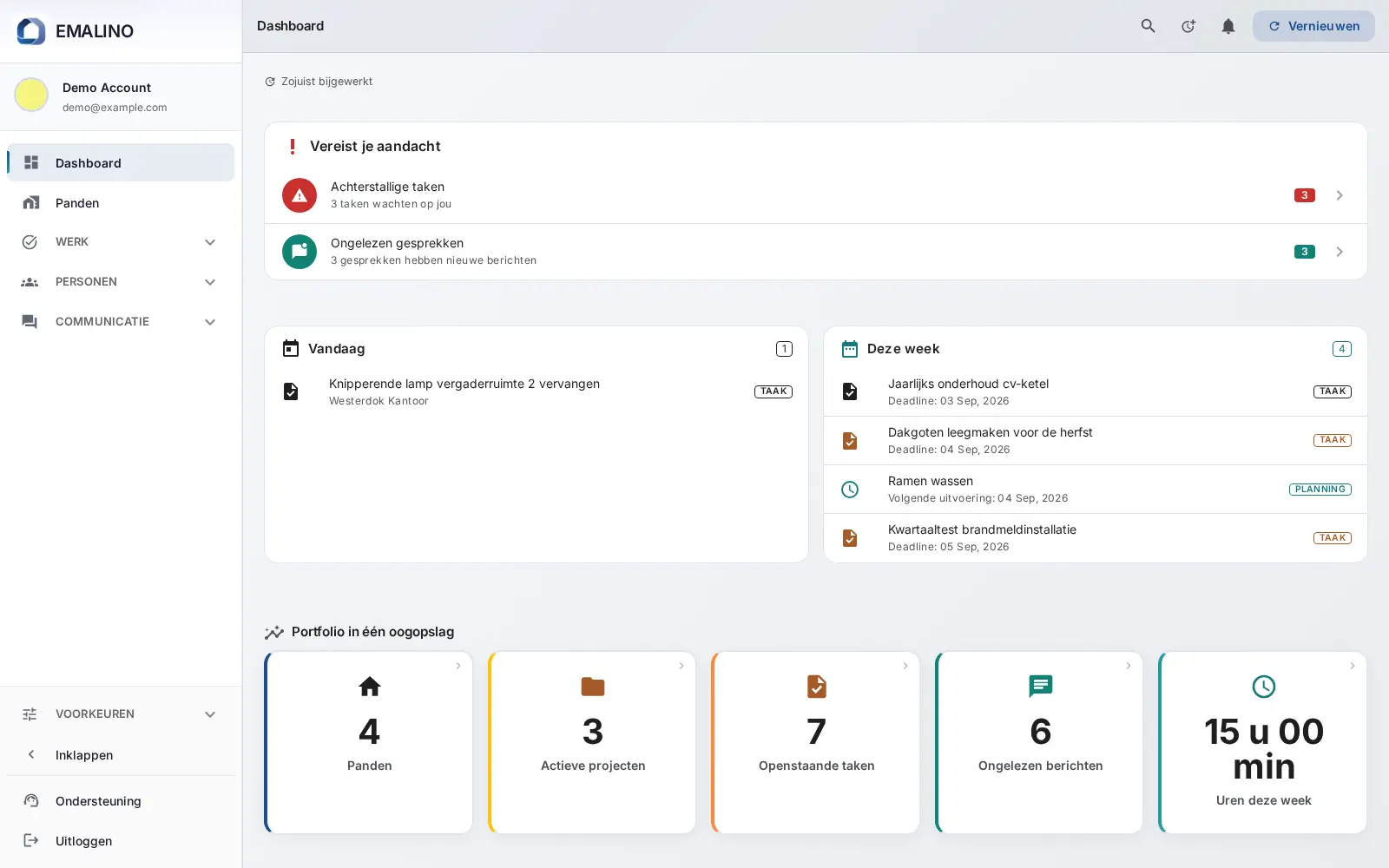The height and width of the screenshot is (868, 1389).
Task: Collapse the sidebar with Inklappen
Action: pos(121,755)
